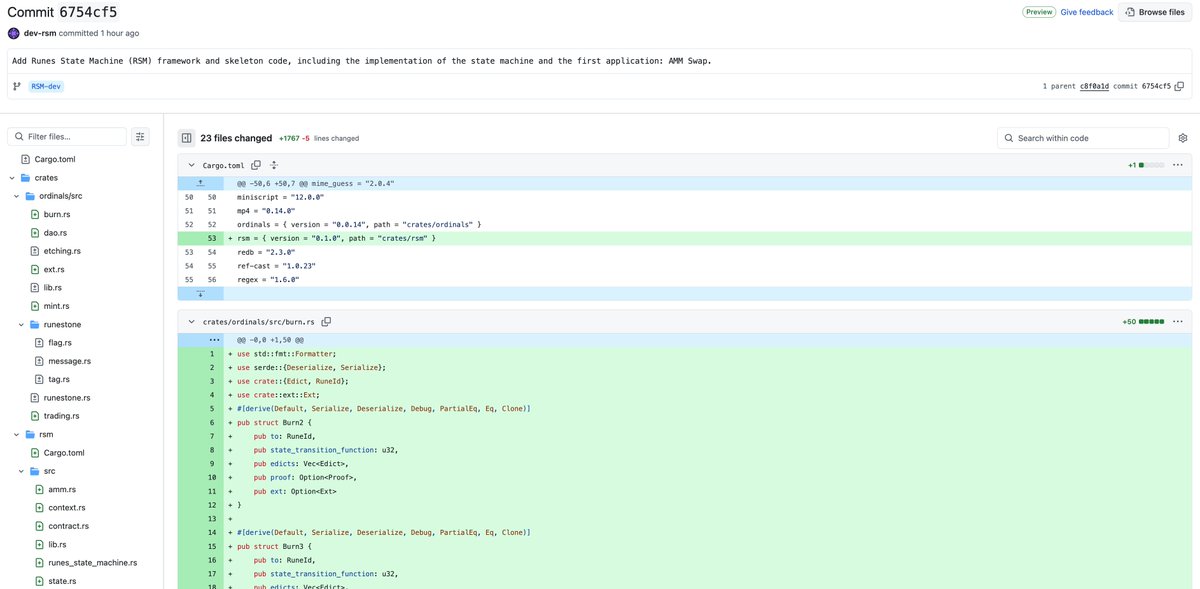Expand hidden lines above the Cargo.toml diff
This screenshot has height=589, width=1200.
pos(199,182)
